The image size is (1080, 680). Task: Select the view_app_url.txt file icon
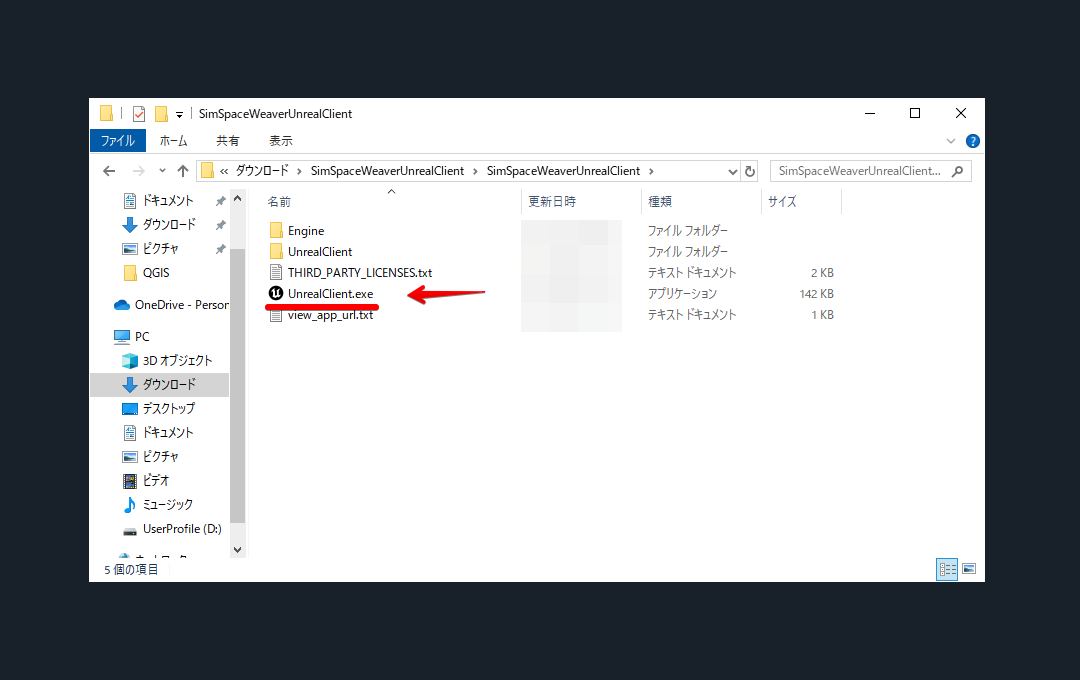[x=276, y=315]
